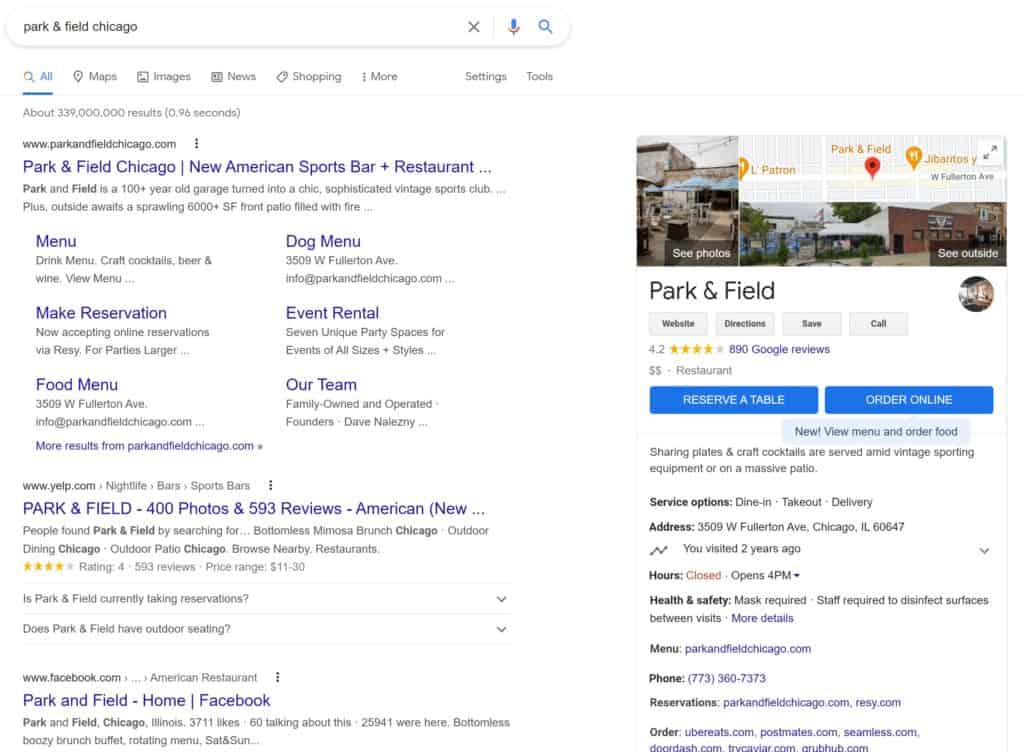Viewport: 1024px width, 752px height.
Task: Open 890 Google reviews
Action: click(x=779, y=350)
